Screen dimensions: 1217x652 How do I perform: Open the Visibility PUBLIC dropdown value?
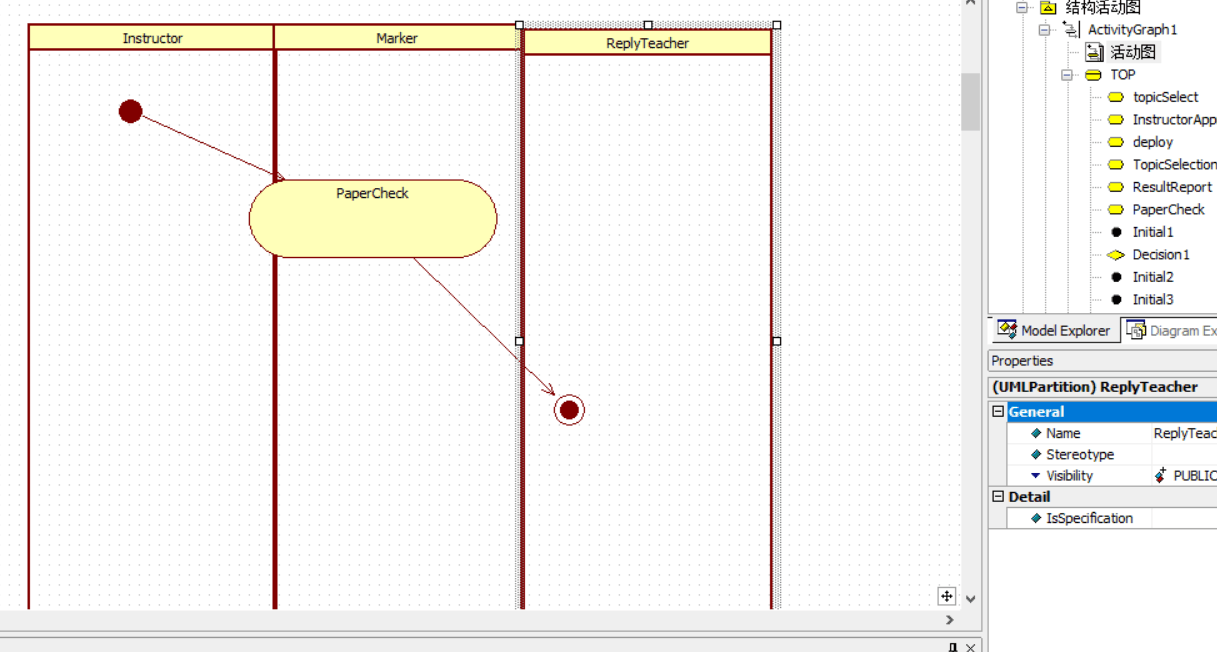[x=1184, y=476]
